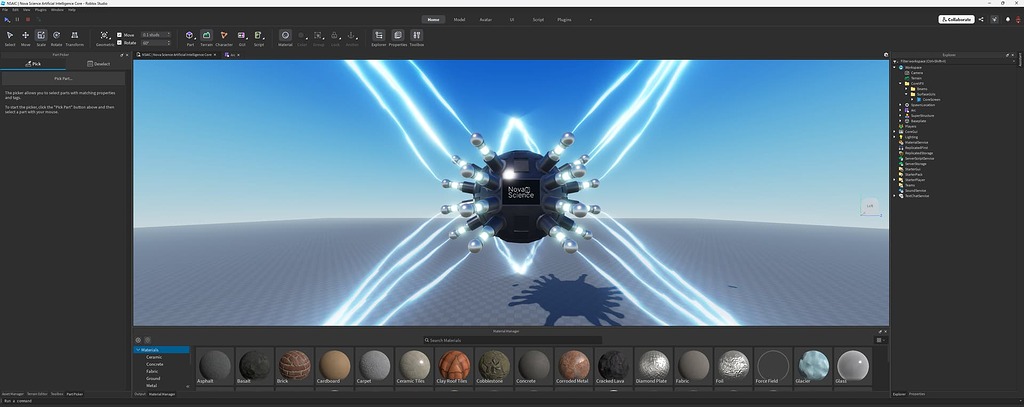Click the Character icon in toolbar
Image resolution: width=1024 pixels, height=407 pixels.
coord(224,38)
